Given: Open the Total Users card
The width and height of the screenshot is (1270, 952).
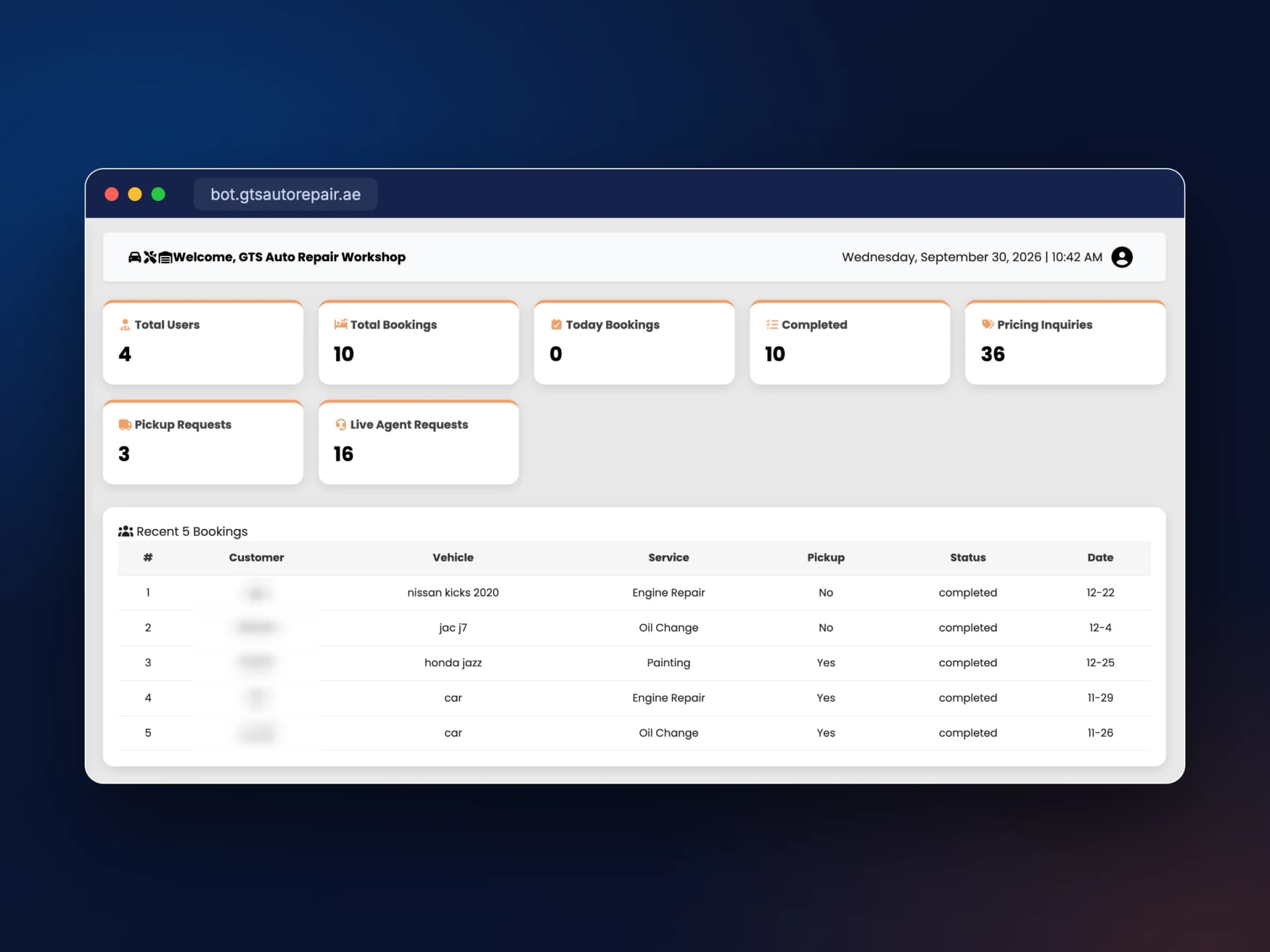Looking at the screenshot, I should click(x=203, y=342).
